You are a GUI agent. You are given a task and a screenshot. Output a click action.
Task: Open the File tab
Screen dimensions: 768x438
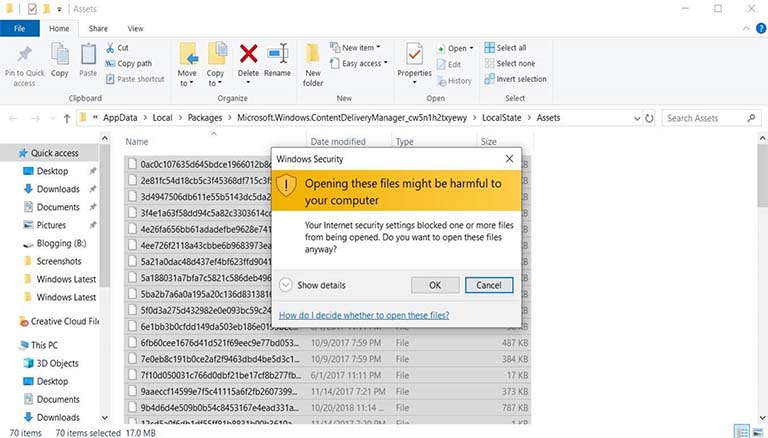(20, 28)
